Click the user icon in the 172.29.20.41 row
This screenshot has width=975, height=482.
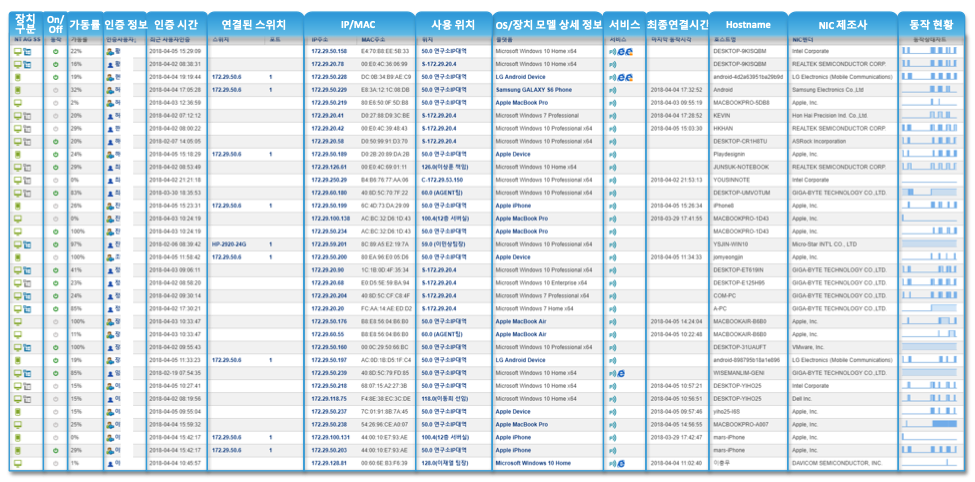[110, 116]
